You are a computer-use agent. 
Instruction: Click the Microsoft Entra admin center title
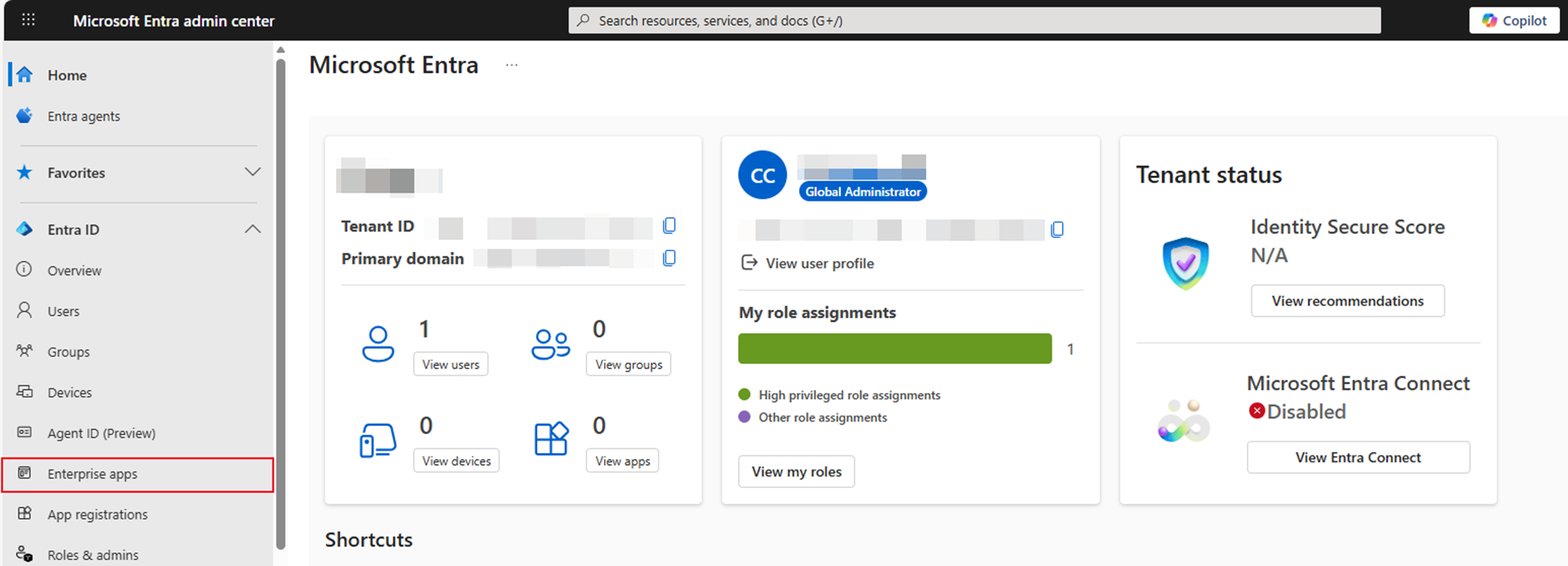[174, 21]
